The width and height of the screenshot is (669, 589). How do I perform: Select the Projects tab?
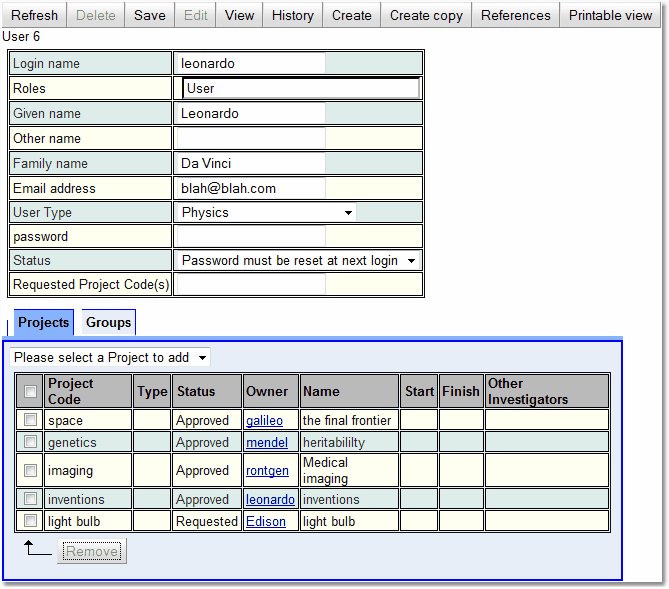(x=43, y=322)
